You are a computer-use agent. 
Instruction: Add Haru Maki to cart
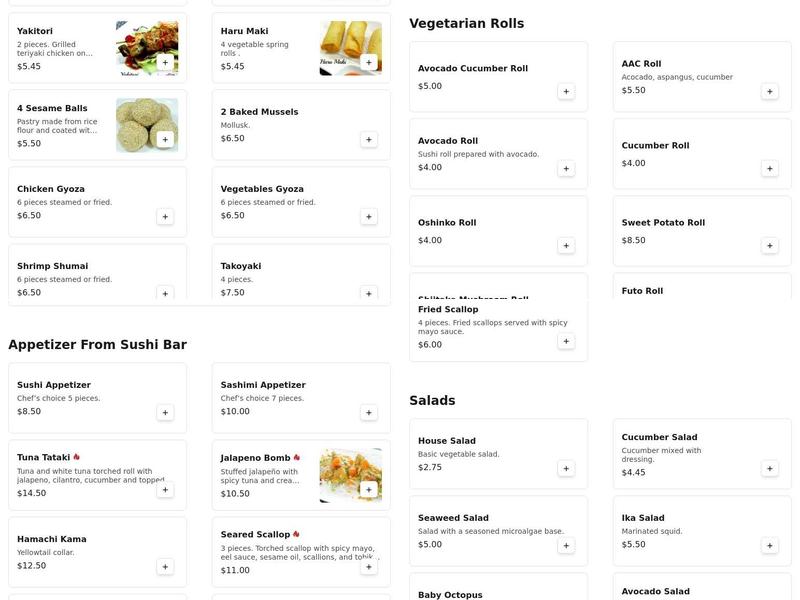369,62
